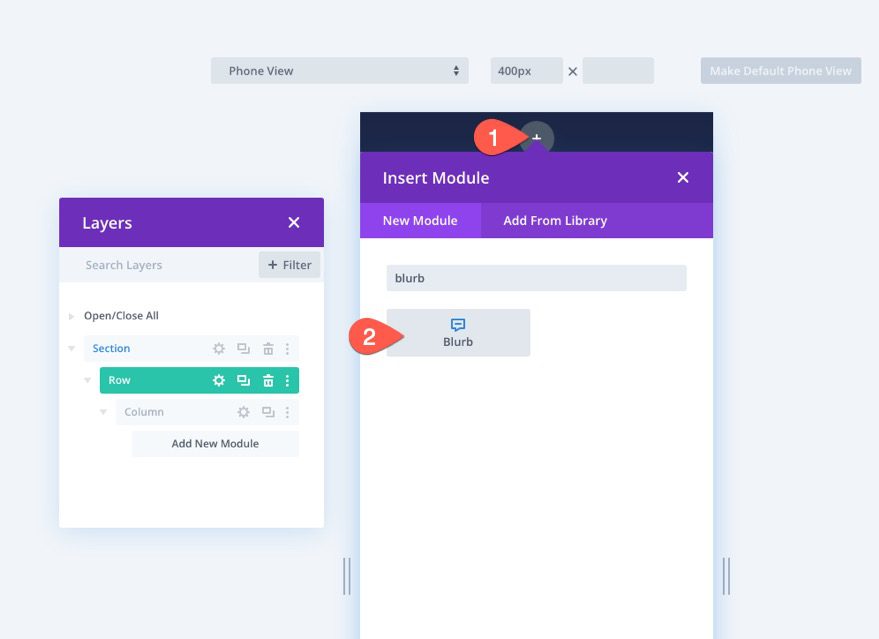Click Make Default Phone View
Viewport: 879px width, 639px height.
[780, 70]
